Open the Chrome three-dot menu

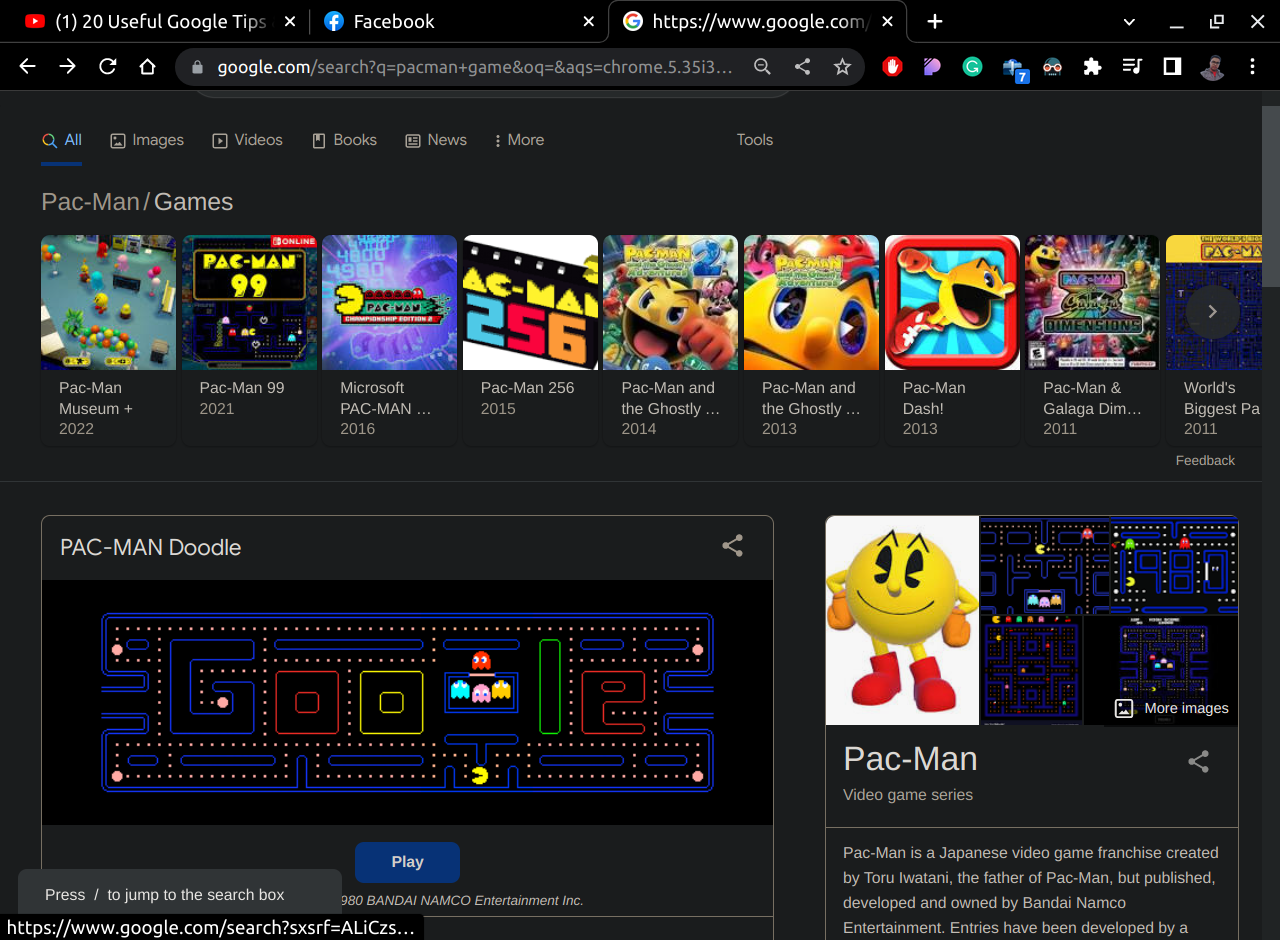click(x=1252, y=67)
